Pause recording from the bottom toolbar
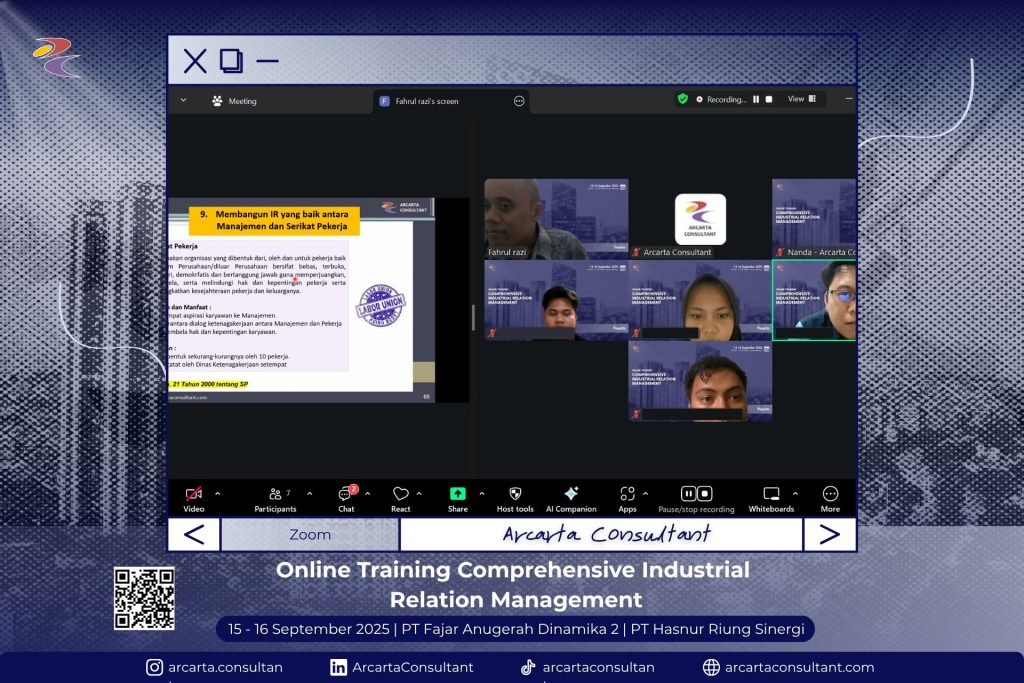 coord(689,493)
